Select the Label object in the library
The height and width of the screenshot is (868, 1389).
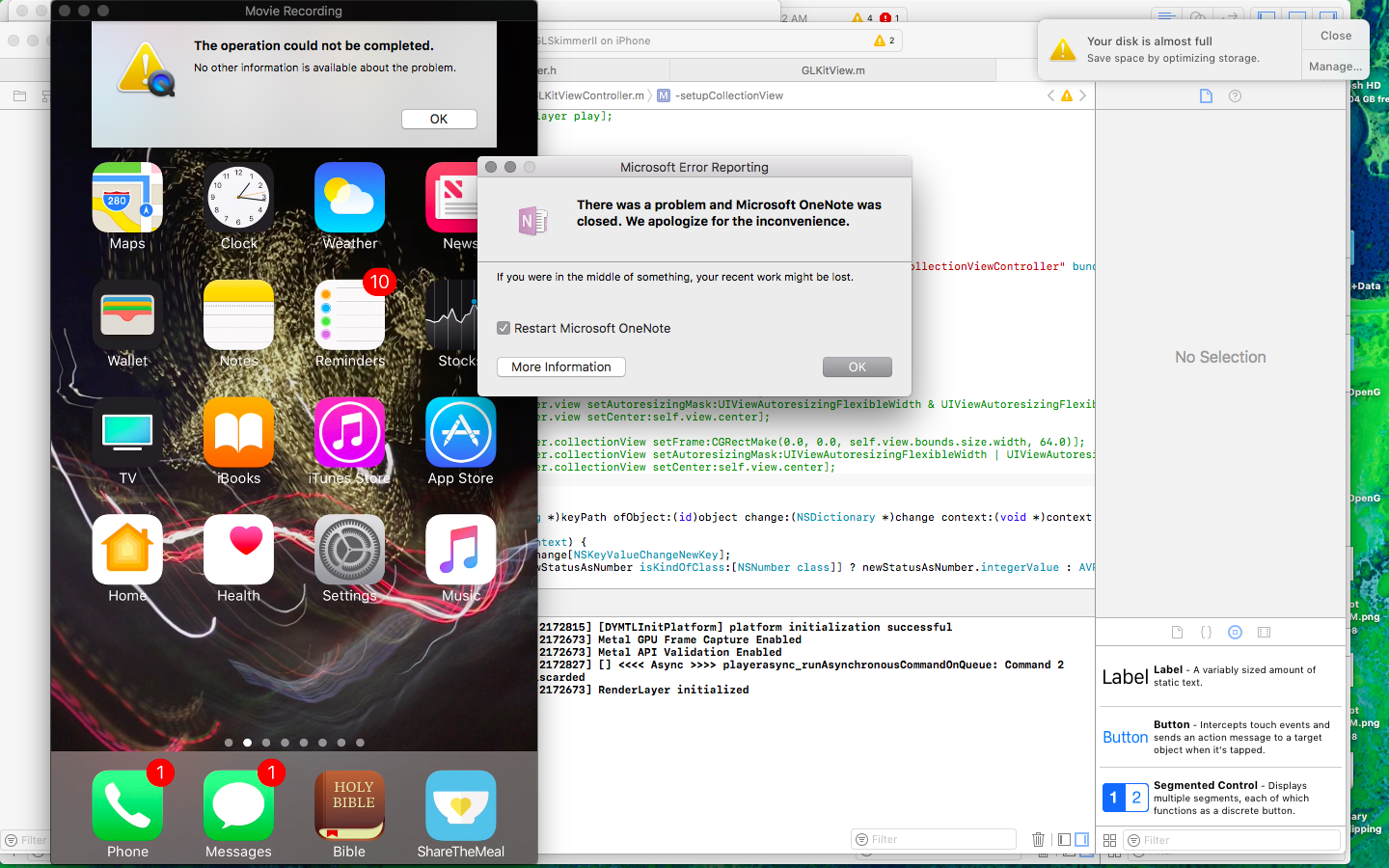[x=1222, y=676]
